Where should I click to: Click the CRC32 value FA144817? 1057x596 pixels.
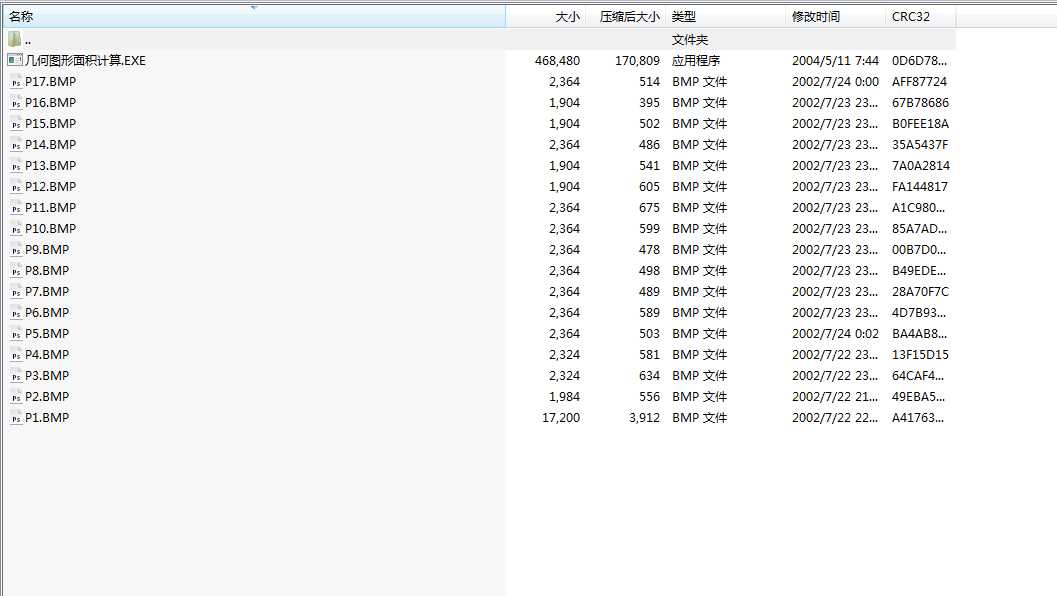click(920, 187)
